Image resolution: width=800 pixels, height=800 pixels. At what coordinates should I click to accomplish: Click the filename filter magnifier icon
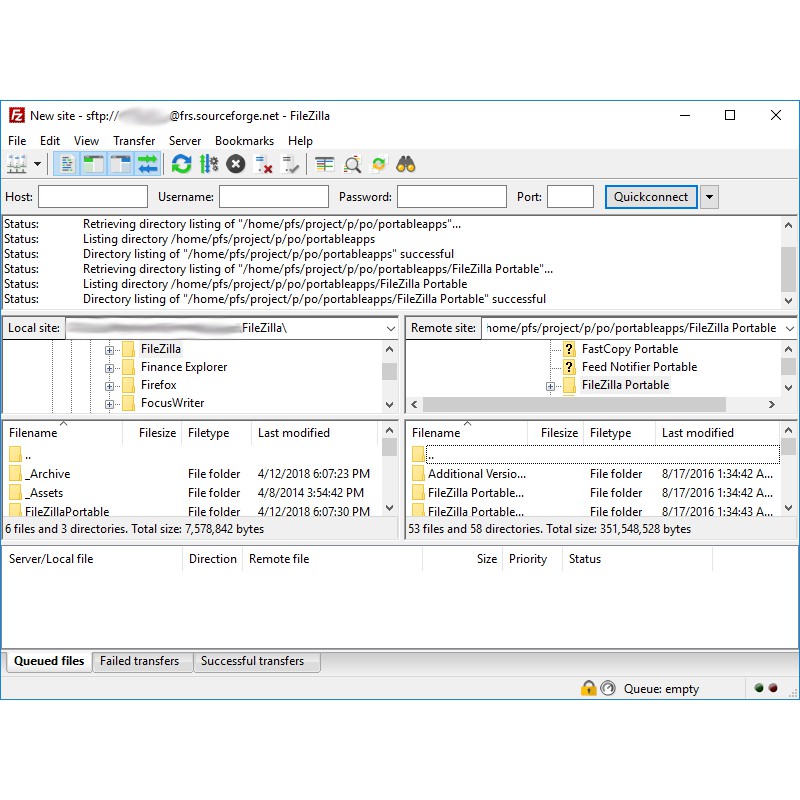pos(352,164)
